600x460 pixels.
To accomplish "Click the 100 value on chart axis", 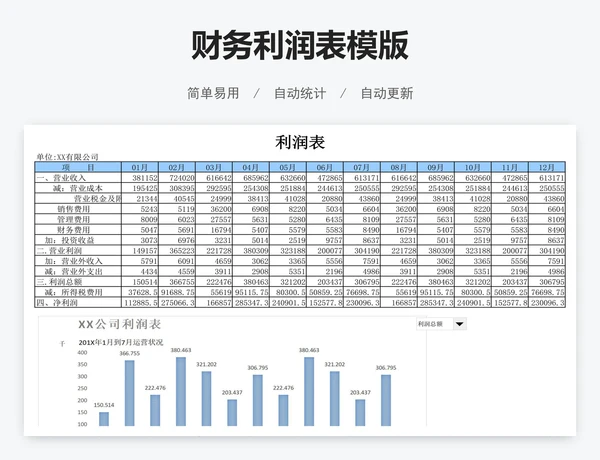I will 82,424.
